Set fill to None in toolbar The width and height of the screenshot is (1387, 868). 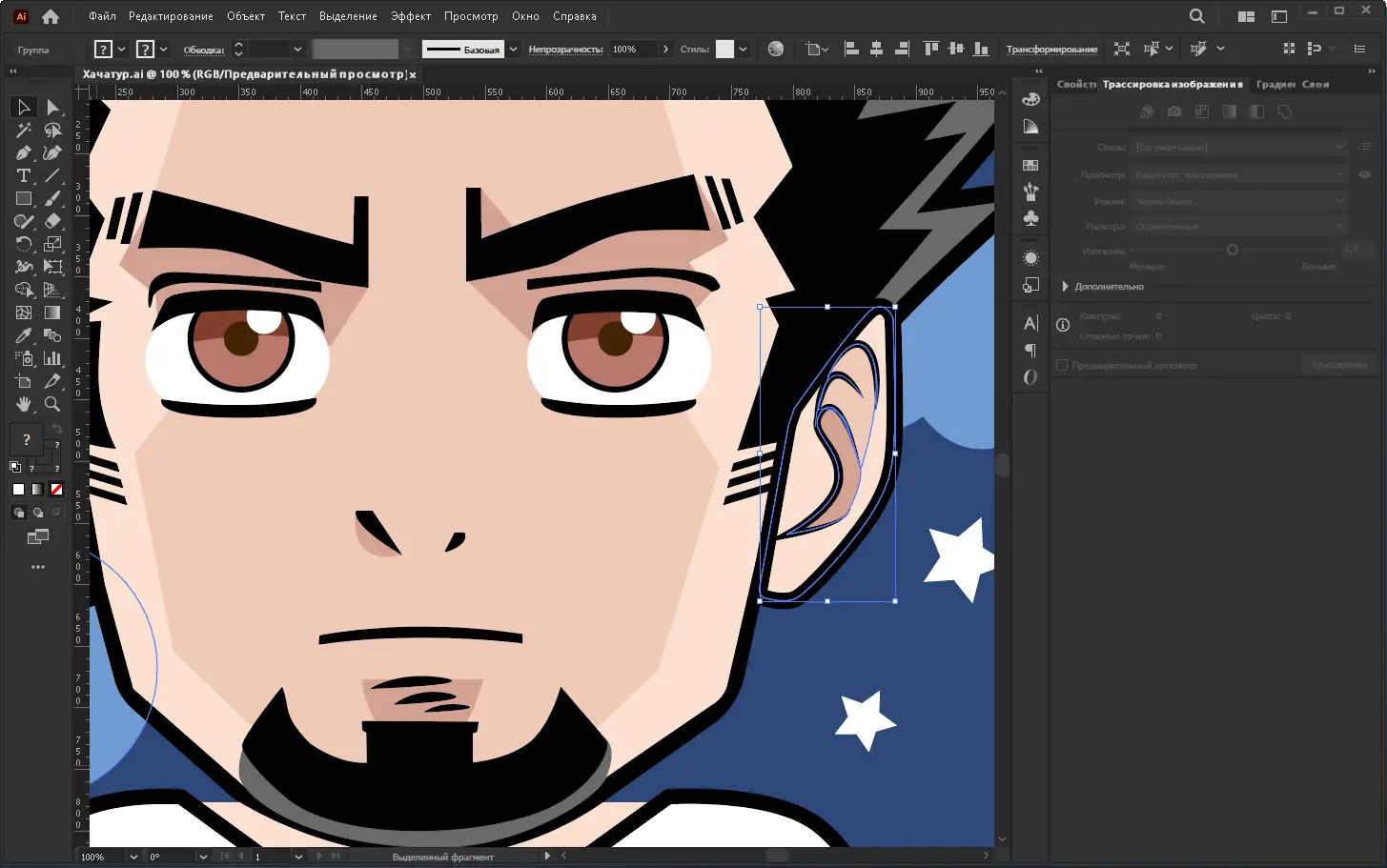click(56, 489)
